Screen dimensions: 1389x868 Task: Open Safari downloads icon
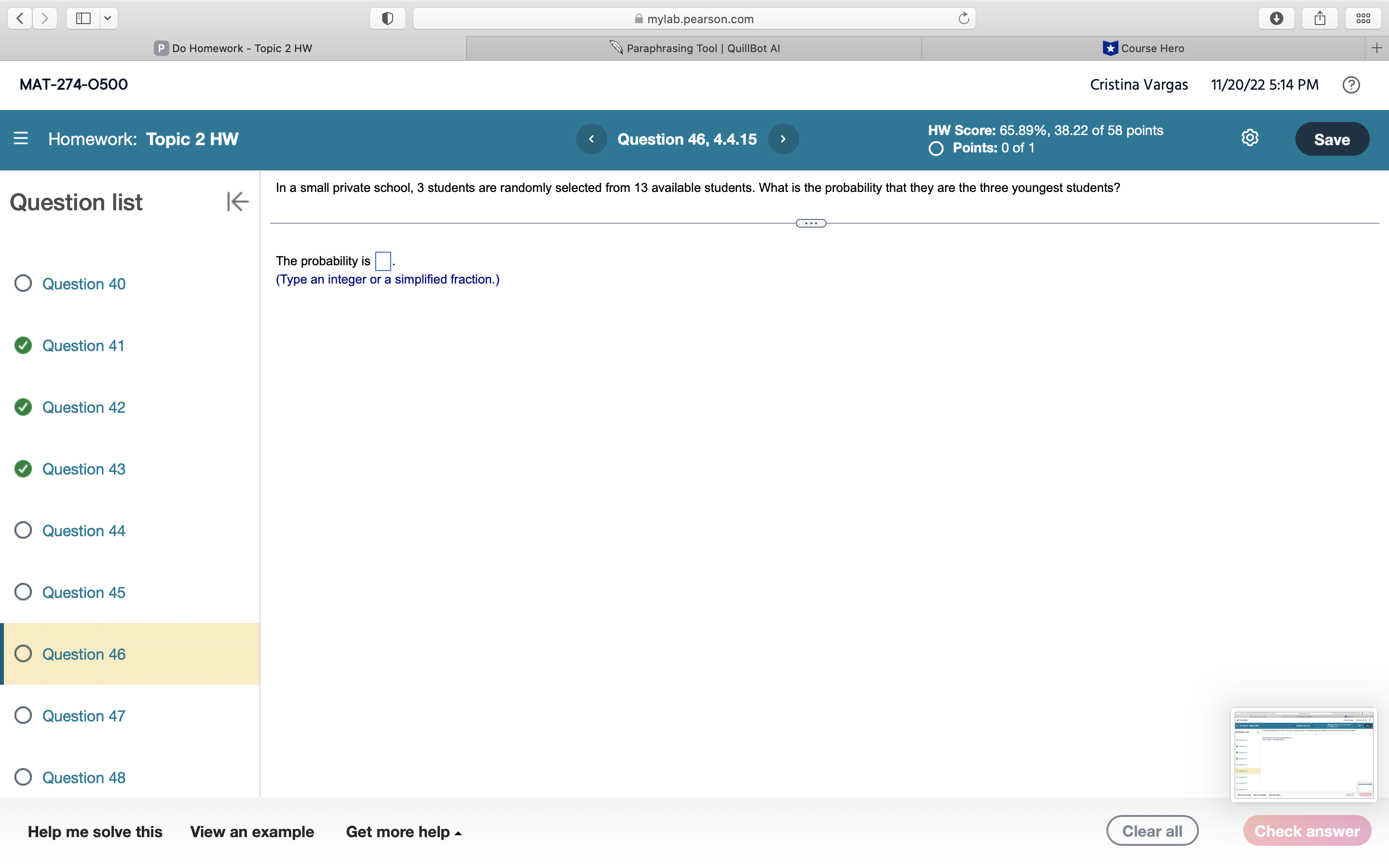click(x=1276, y=18)
